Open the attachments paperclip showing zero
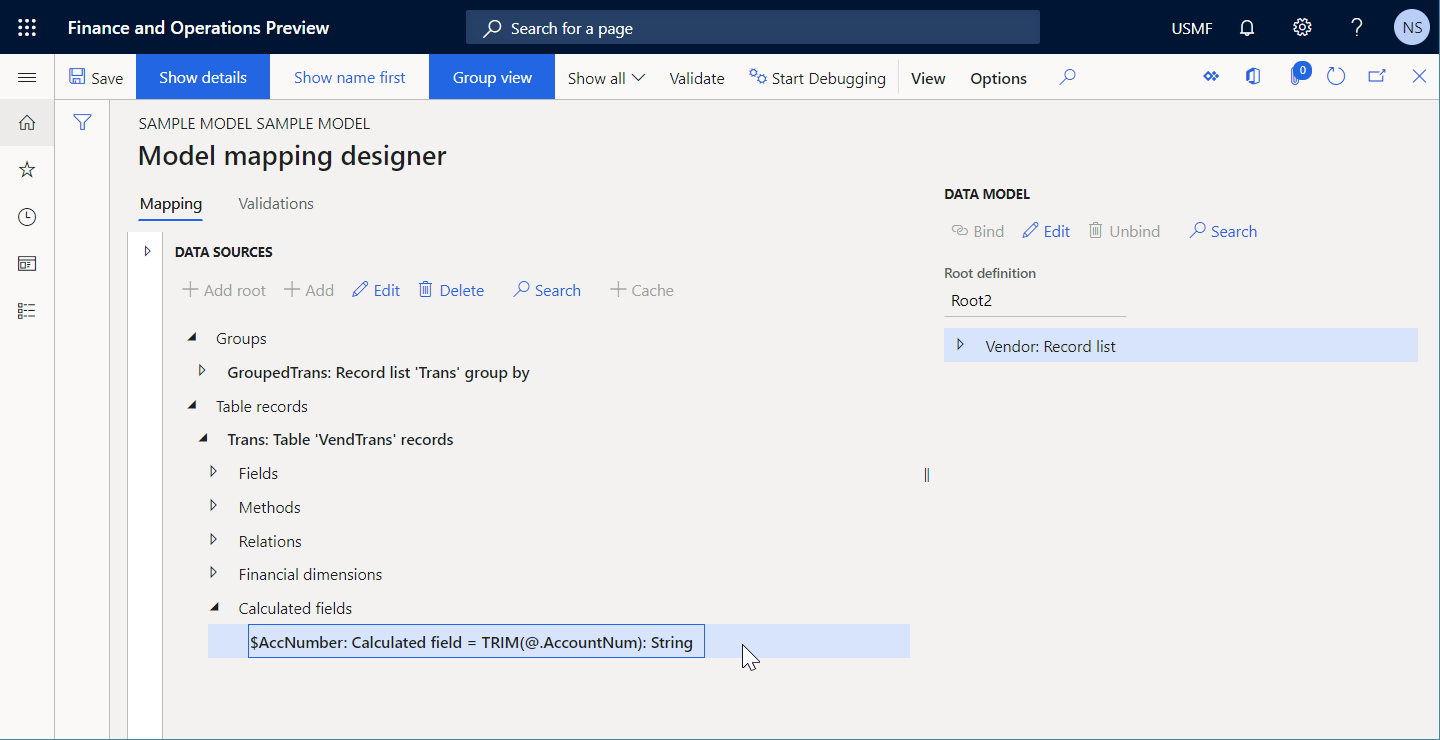Viewport: 1440px width, 740px height. click(x=1295, y=76)
